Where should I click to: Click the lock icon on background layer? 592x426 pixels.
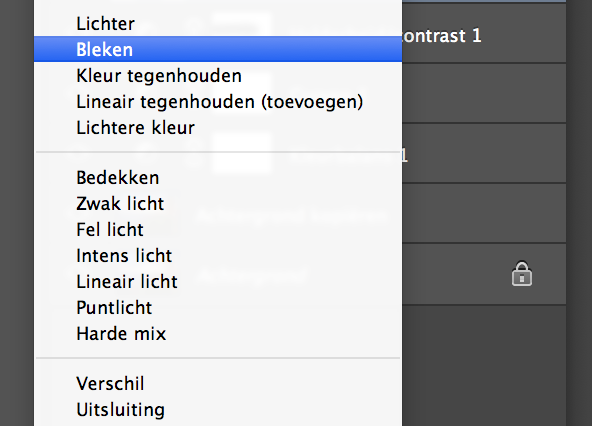522,274
